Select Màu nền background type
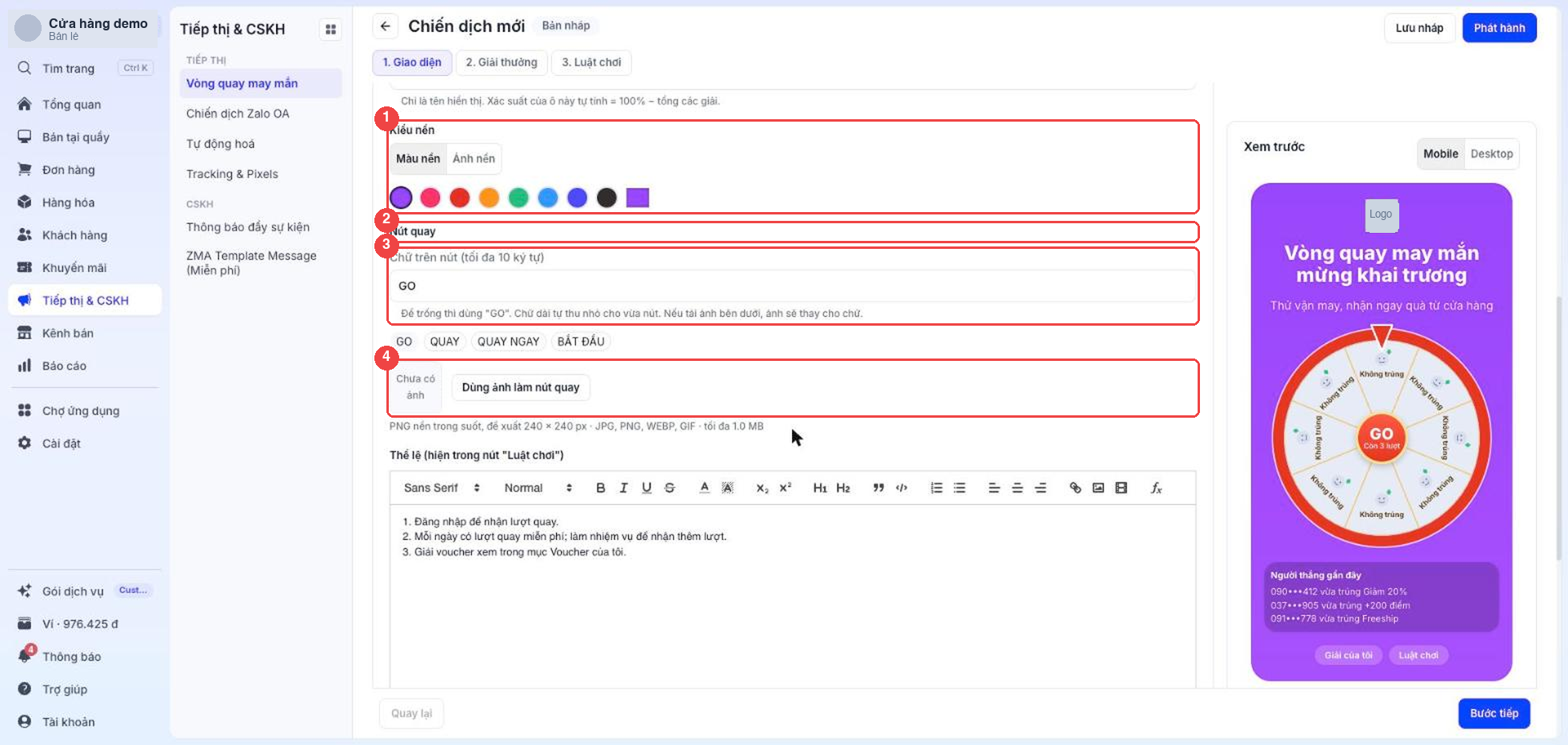Viewport: 1568px width, 745px height. click(x=418, y=158)
